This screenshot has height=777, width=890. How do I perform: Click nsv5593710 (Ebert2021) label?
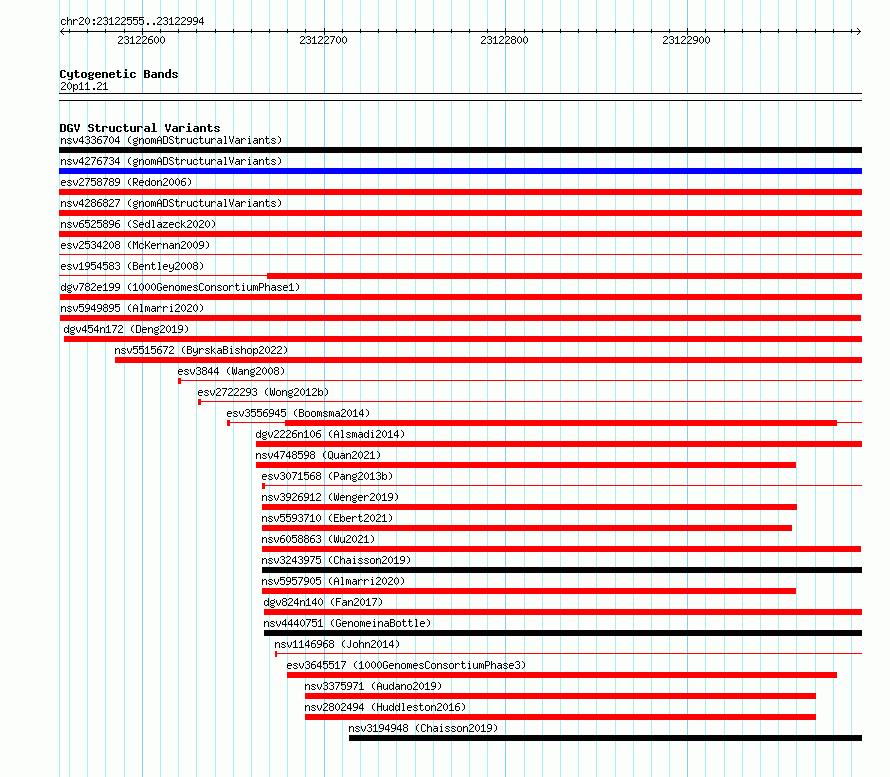327,518
